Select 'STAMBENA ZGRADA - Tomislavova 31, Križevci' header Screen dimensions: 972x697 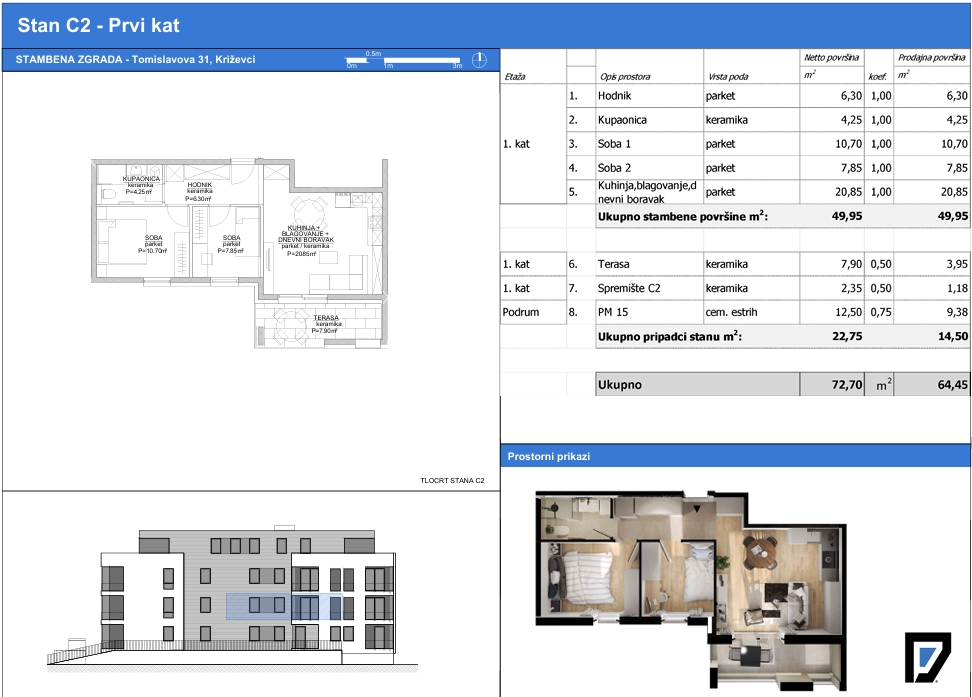(x=135, y=60)
